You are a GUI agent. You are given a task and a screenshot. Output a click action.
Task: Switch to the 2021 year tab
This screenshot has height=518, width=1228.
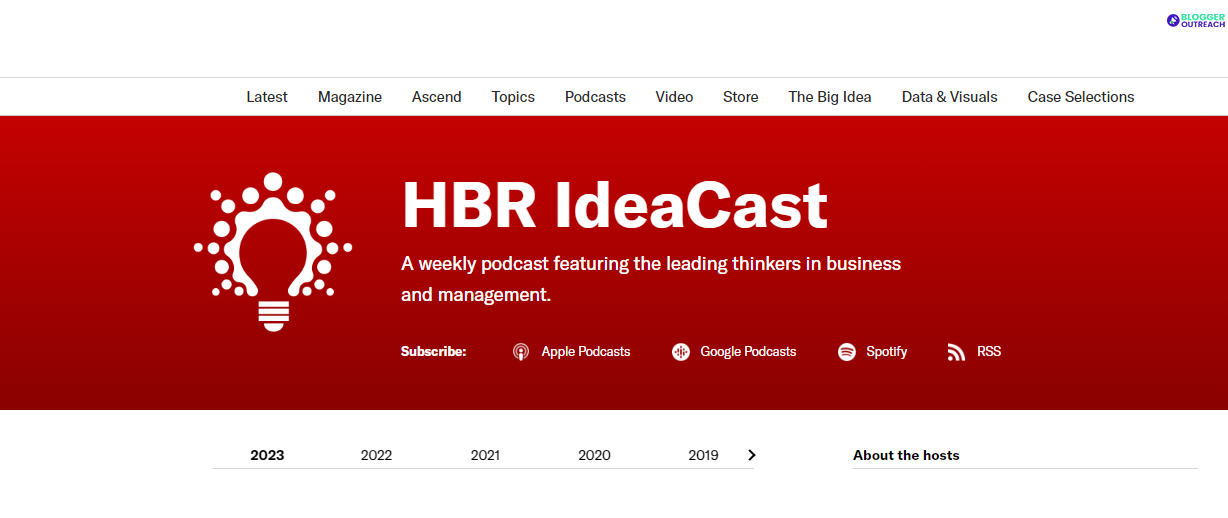point(485,455)
